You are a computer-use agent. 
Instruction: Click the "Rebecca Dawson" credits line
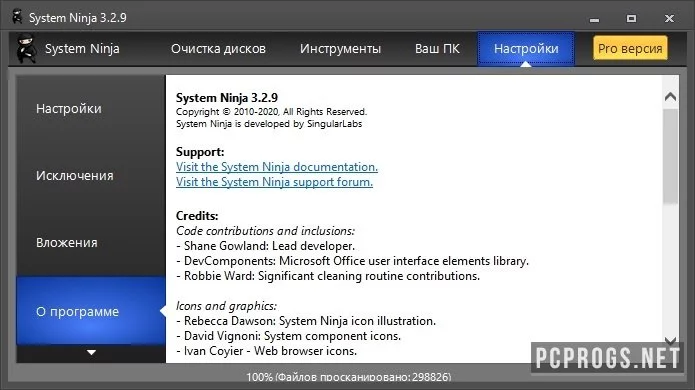point(306,321)
